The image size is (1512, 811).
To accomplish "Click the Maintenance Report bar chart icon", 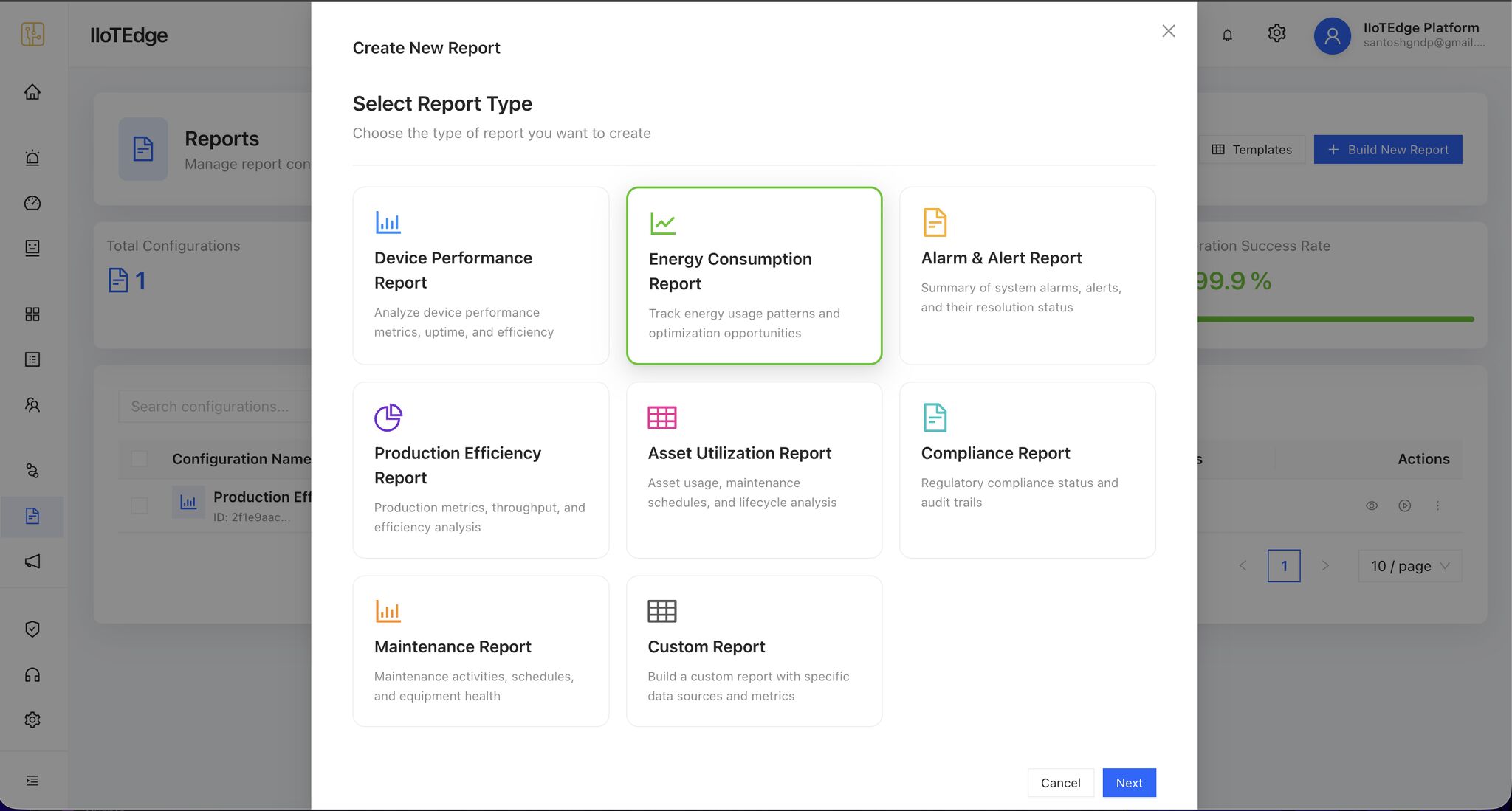I will (388, 611).
